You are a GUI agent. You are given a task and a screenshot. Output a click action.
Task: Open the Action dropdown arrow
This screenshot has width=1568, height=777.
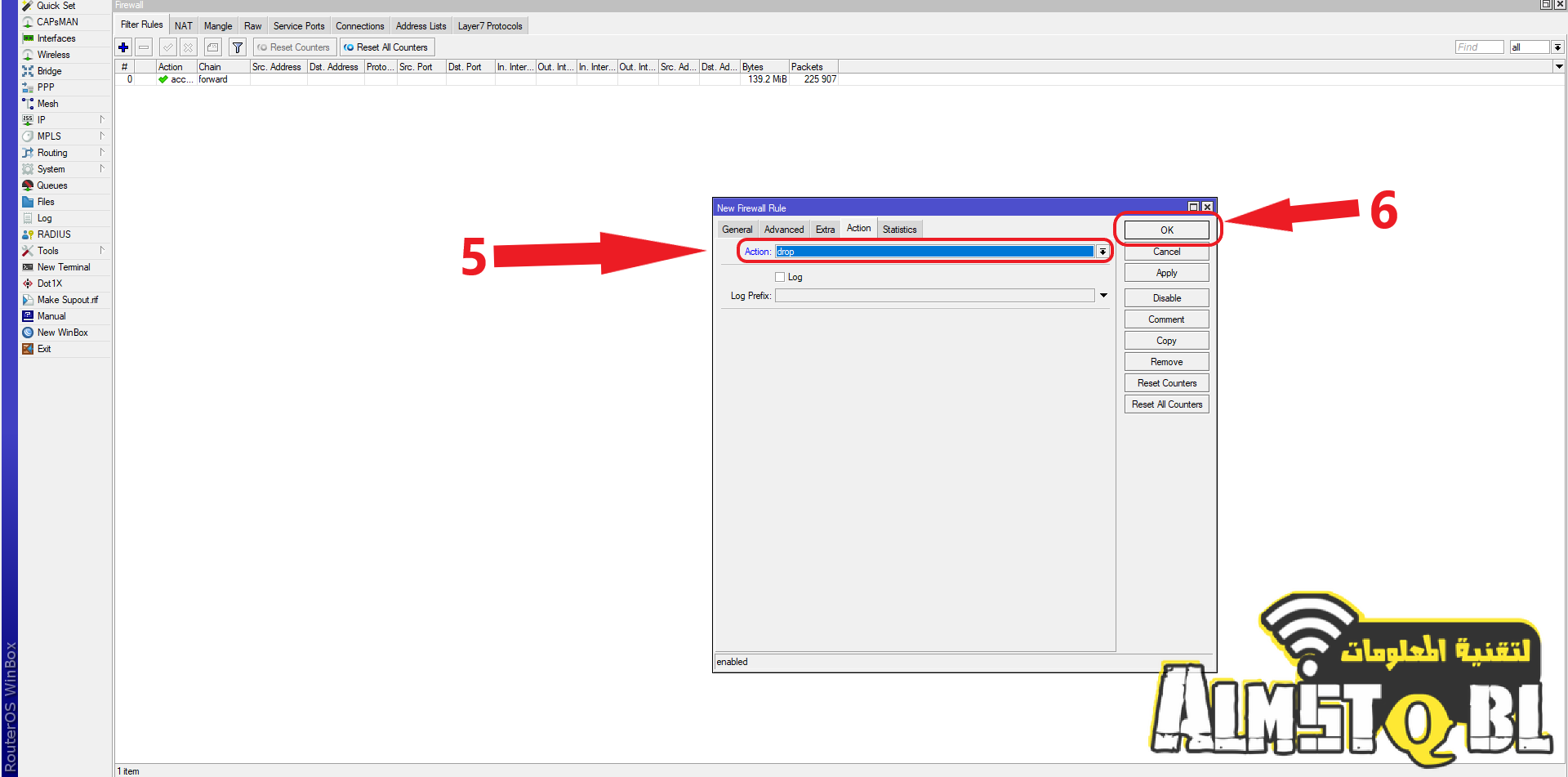click(1102, 252)
